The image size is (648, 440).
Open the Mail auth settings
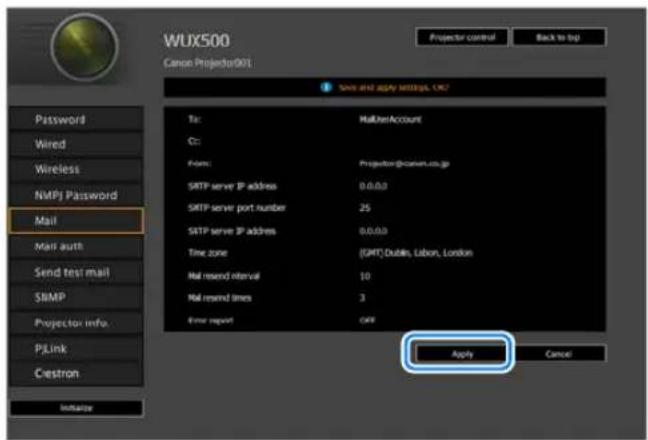[76, 246]
